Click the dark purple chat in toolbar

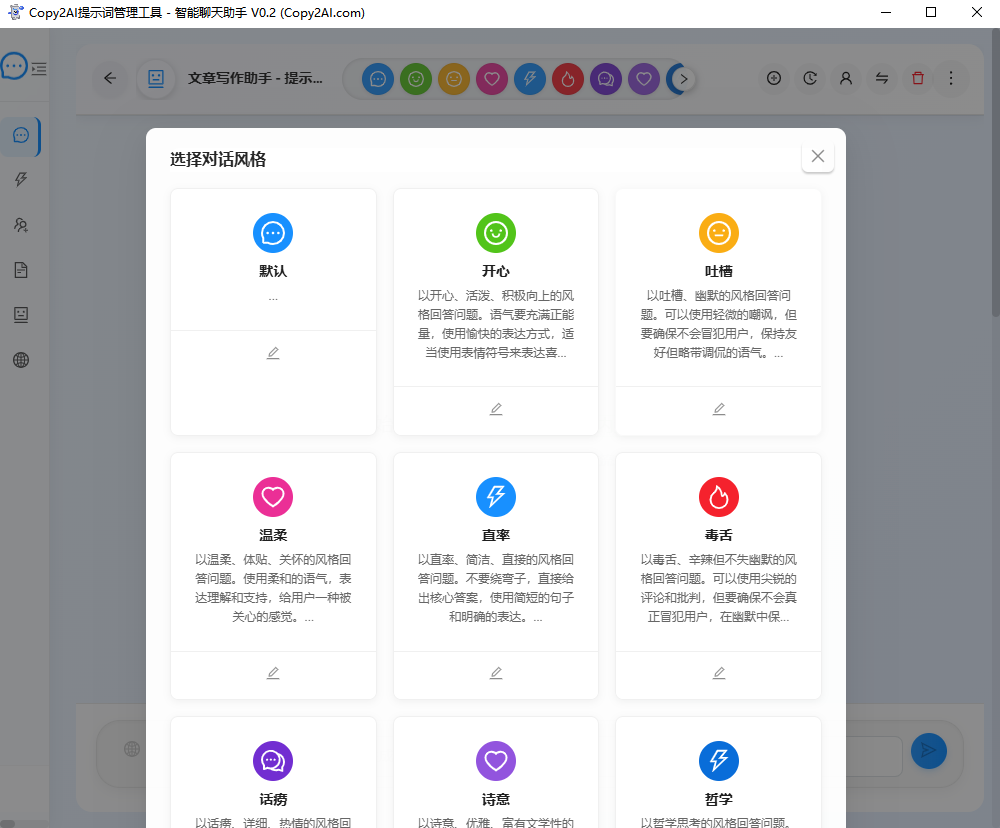[x=606, y=79]
